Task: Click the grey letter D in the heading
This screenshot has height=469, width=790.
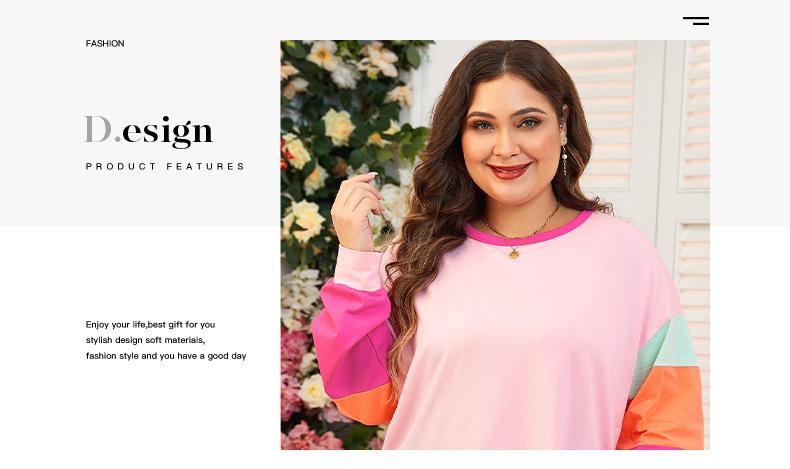Action: pos(98,129)
